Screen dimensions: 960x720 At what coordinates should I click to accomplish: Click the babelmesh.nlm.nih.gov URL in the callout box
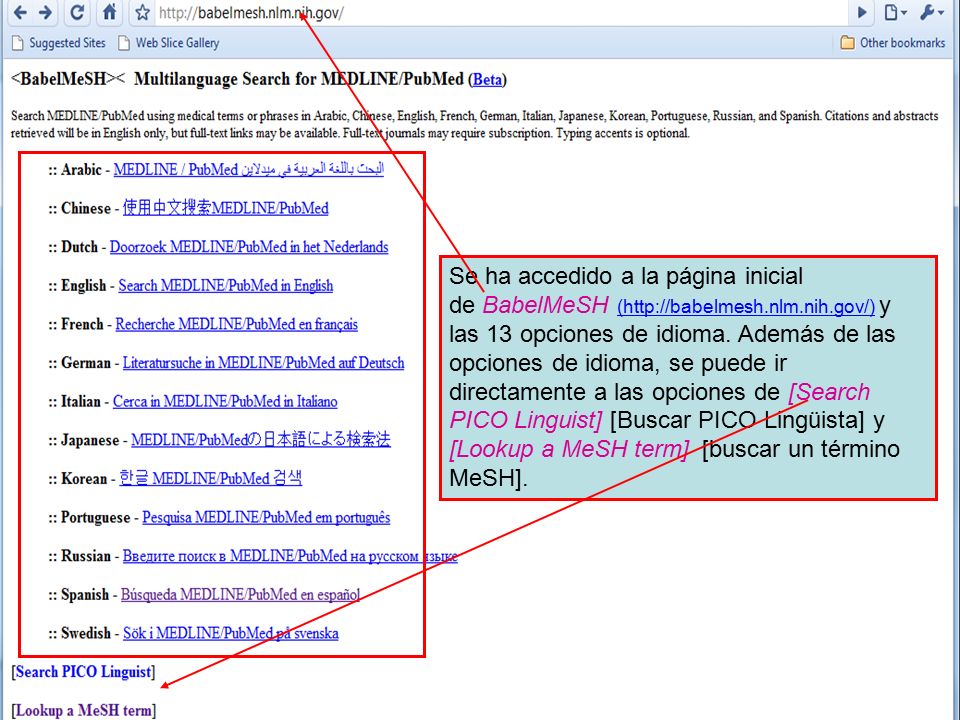(746, 306)
